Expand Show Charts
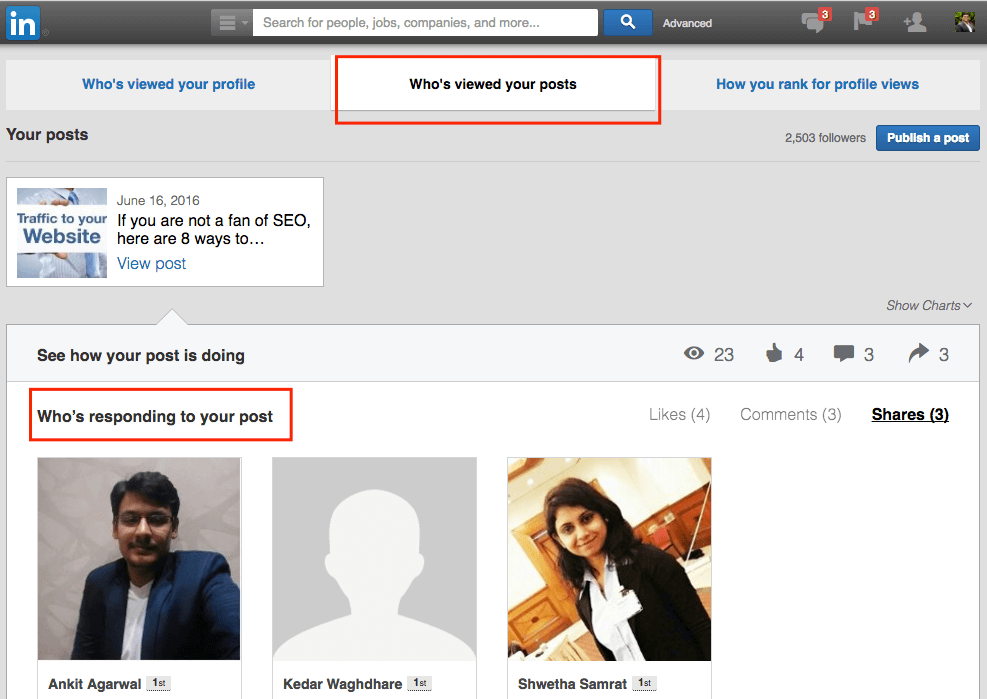 coord(929,305)
